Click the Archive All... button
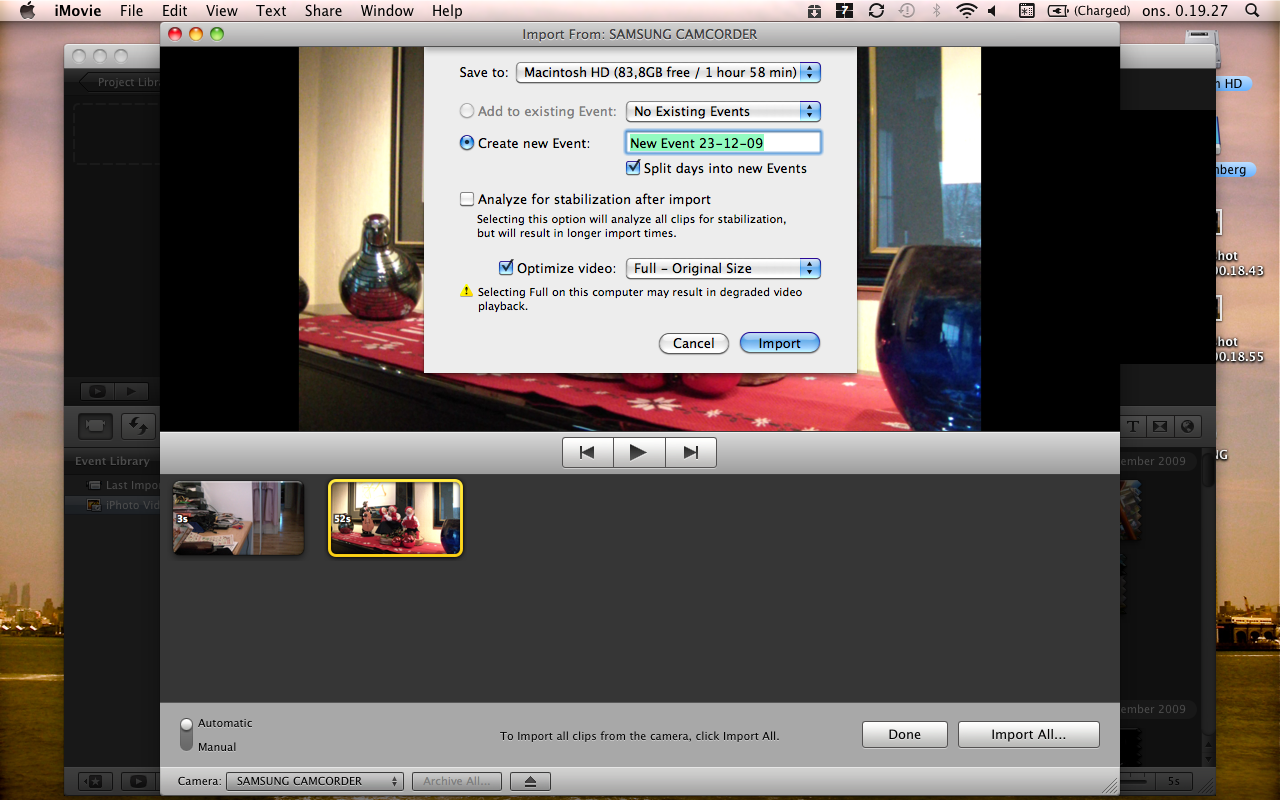Viewport: 1280px width, 800px height. tap(458, 781)
